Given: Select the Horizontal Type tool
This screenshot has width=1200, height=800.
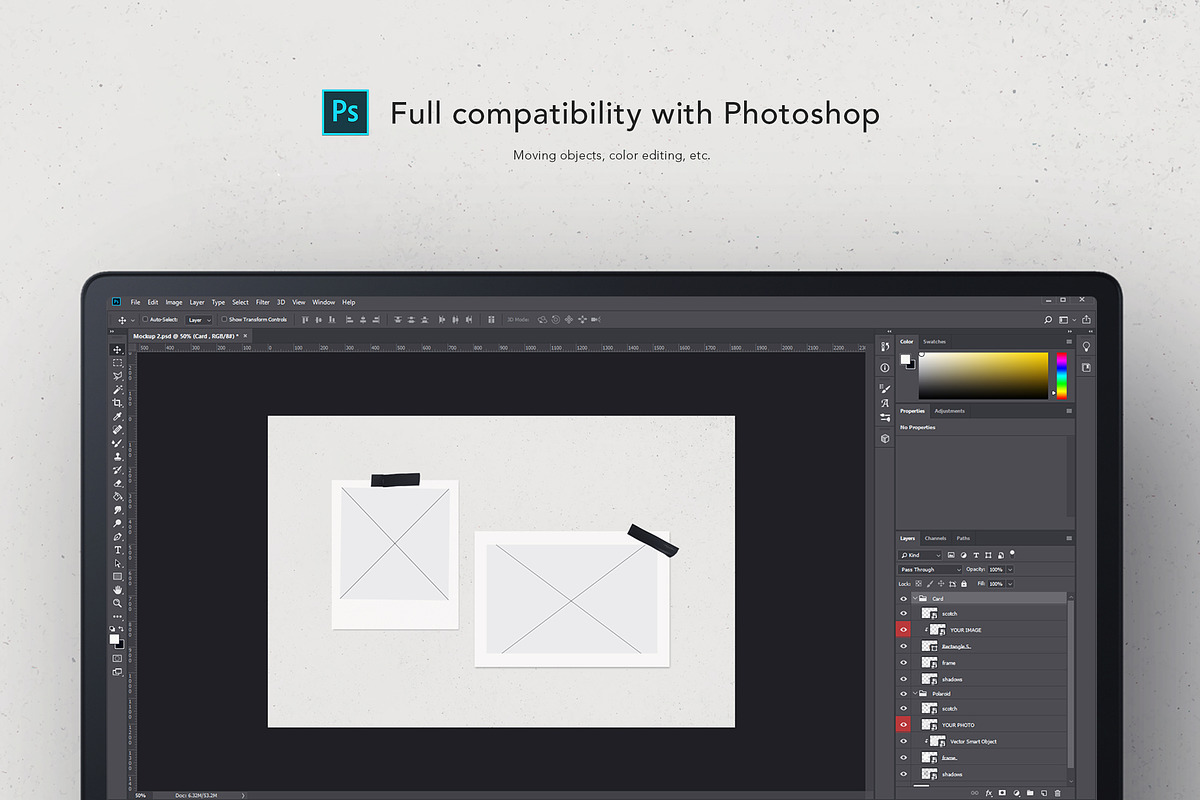Looking at the screenshot, I should (x=117, y=550).
